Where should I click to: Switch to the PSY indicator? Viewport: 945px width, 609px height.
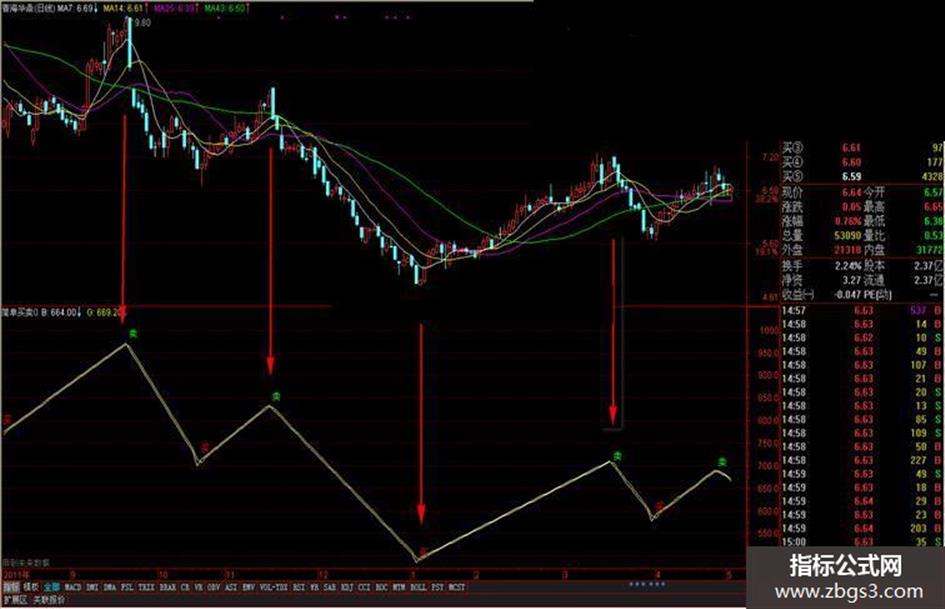438,587
